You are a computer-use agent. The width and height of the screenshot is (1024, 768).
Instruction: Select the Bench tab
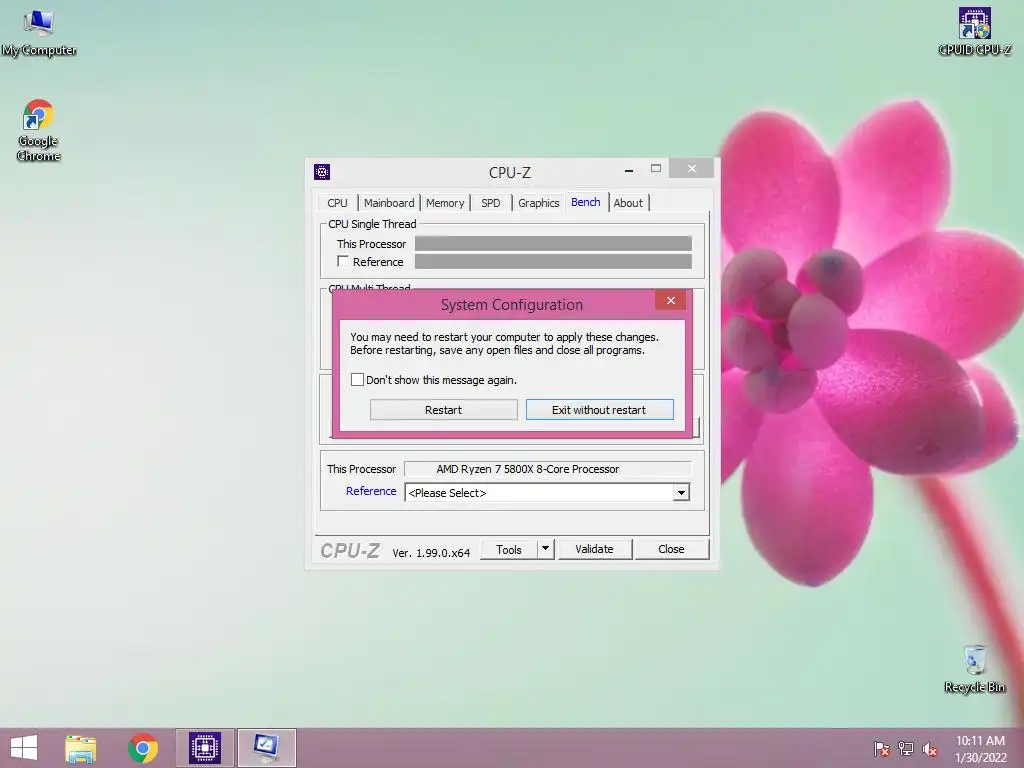[x=586, y=202]
